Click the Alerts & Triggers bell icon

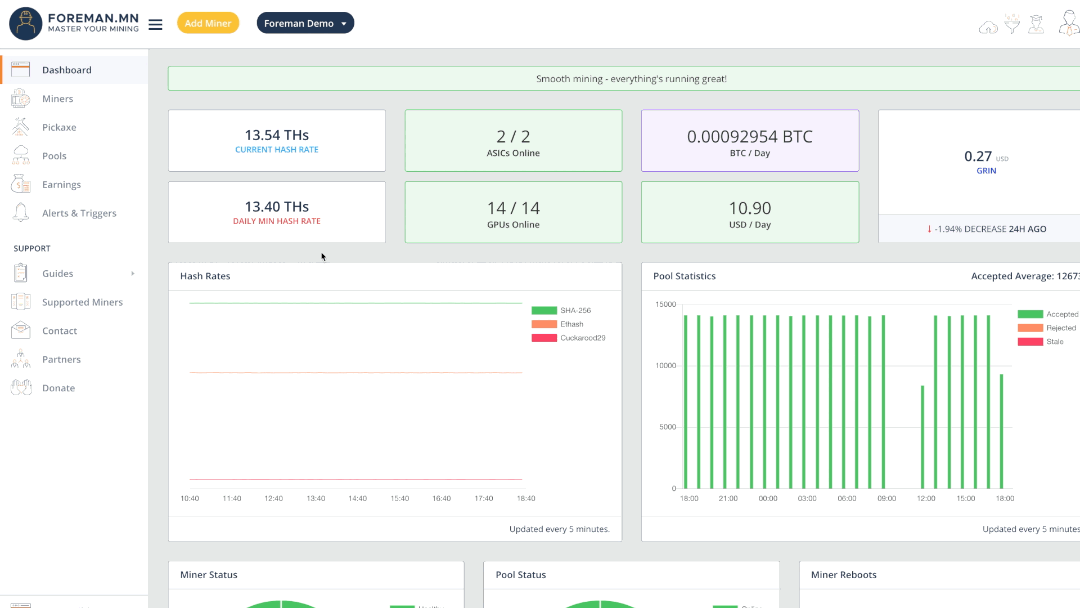tap(21, 213)
